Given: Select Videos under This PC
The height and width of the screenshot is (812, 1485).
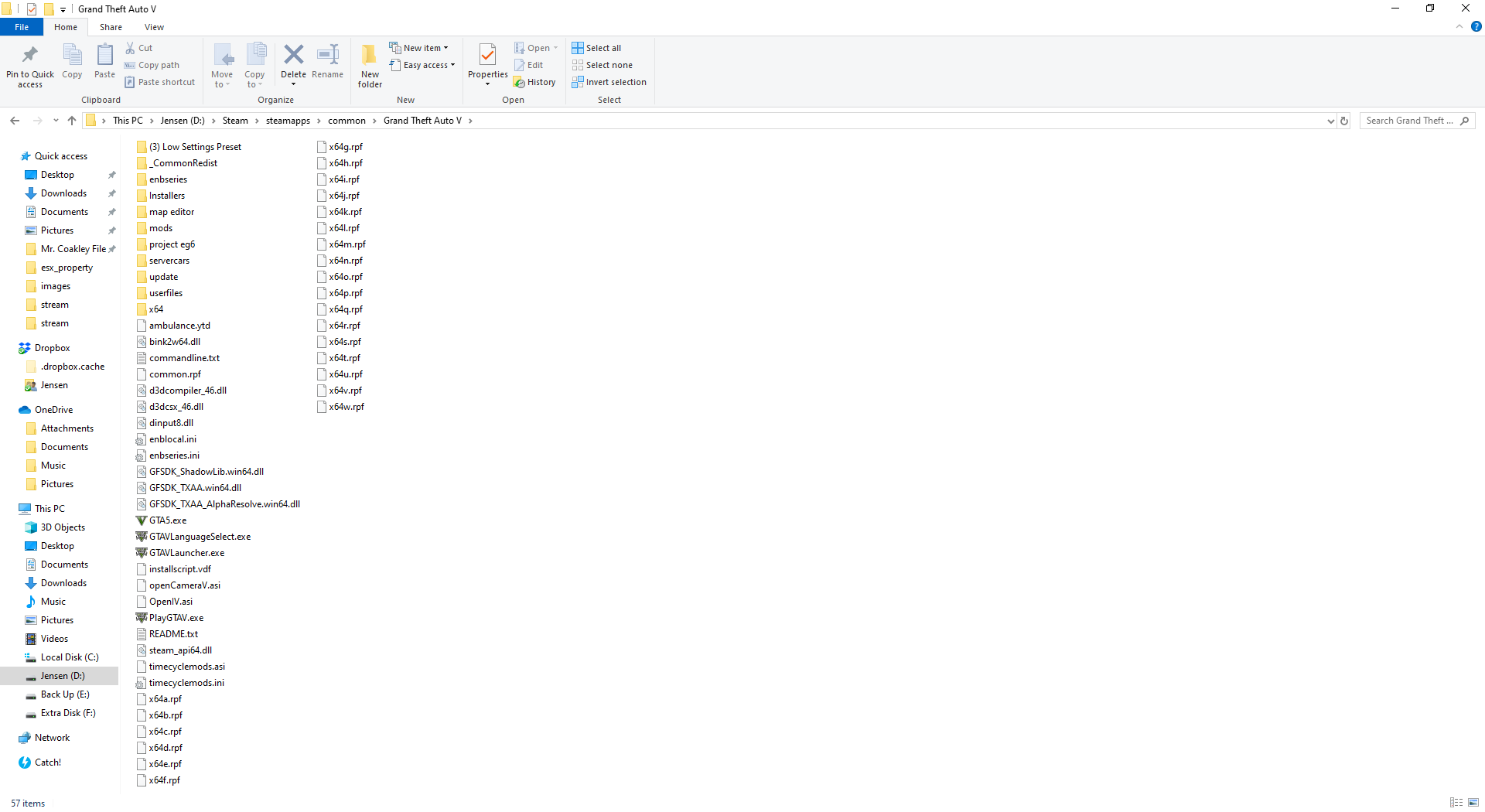Looking at the screenshot, I should [54, 639].
